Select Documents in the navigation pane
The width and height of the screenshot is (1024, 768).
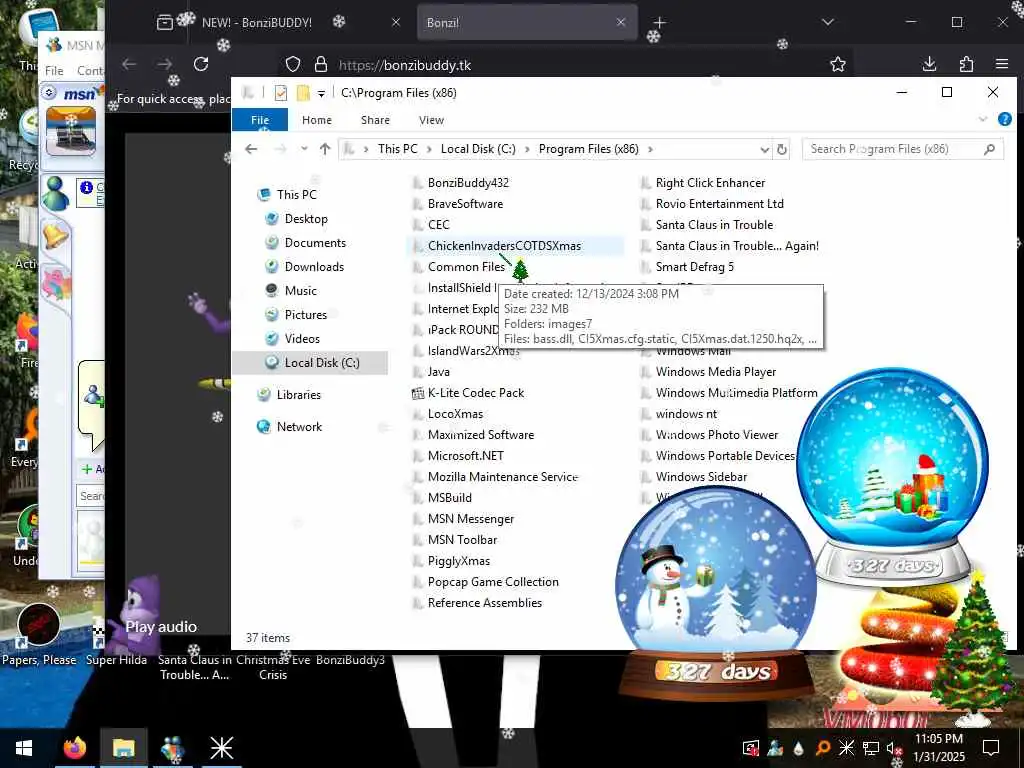coord(315,243)
